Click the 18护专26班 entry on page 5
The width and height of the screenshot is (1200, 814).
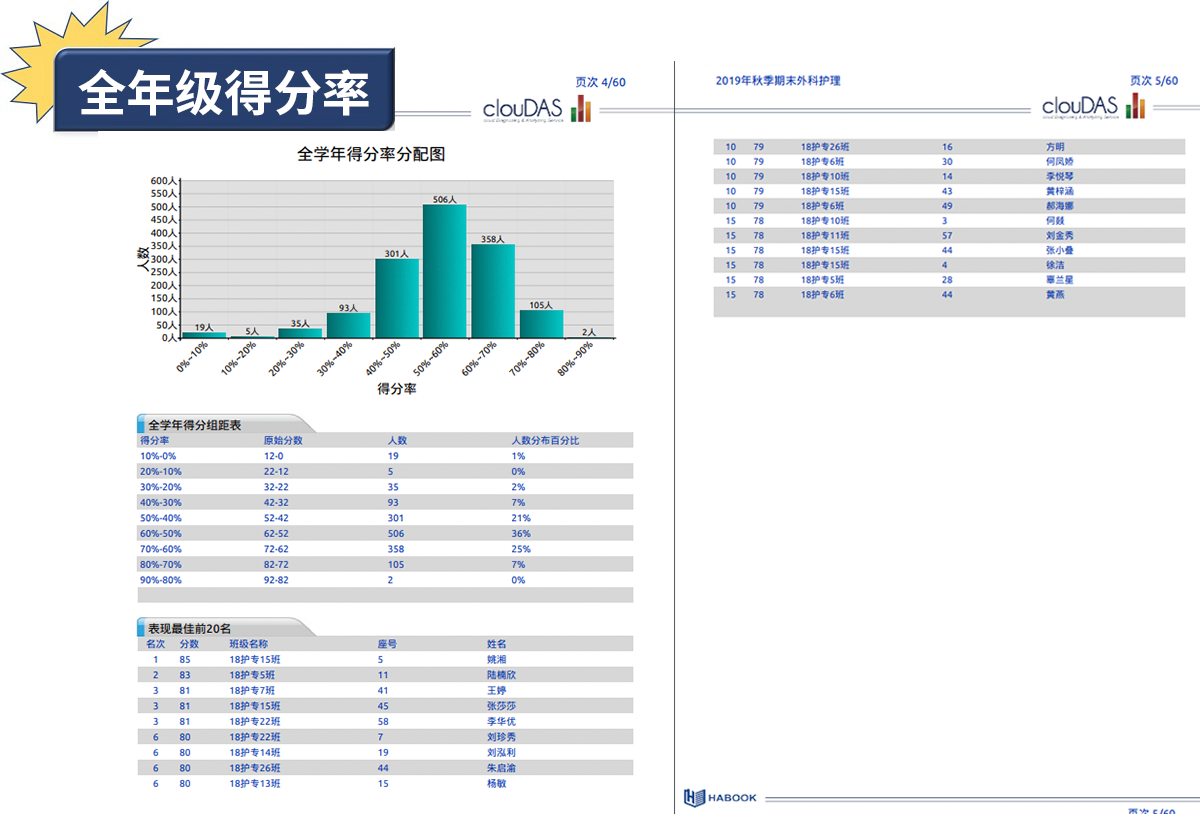coord(824,147)
